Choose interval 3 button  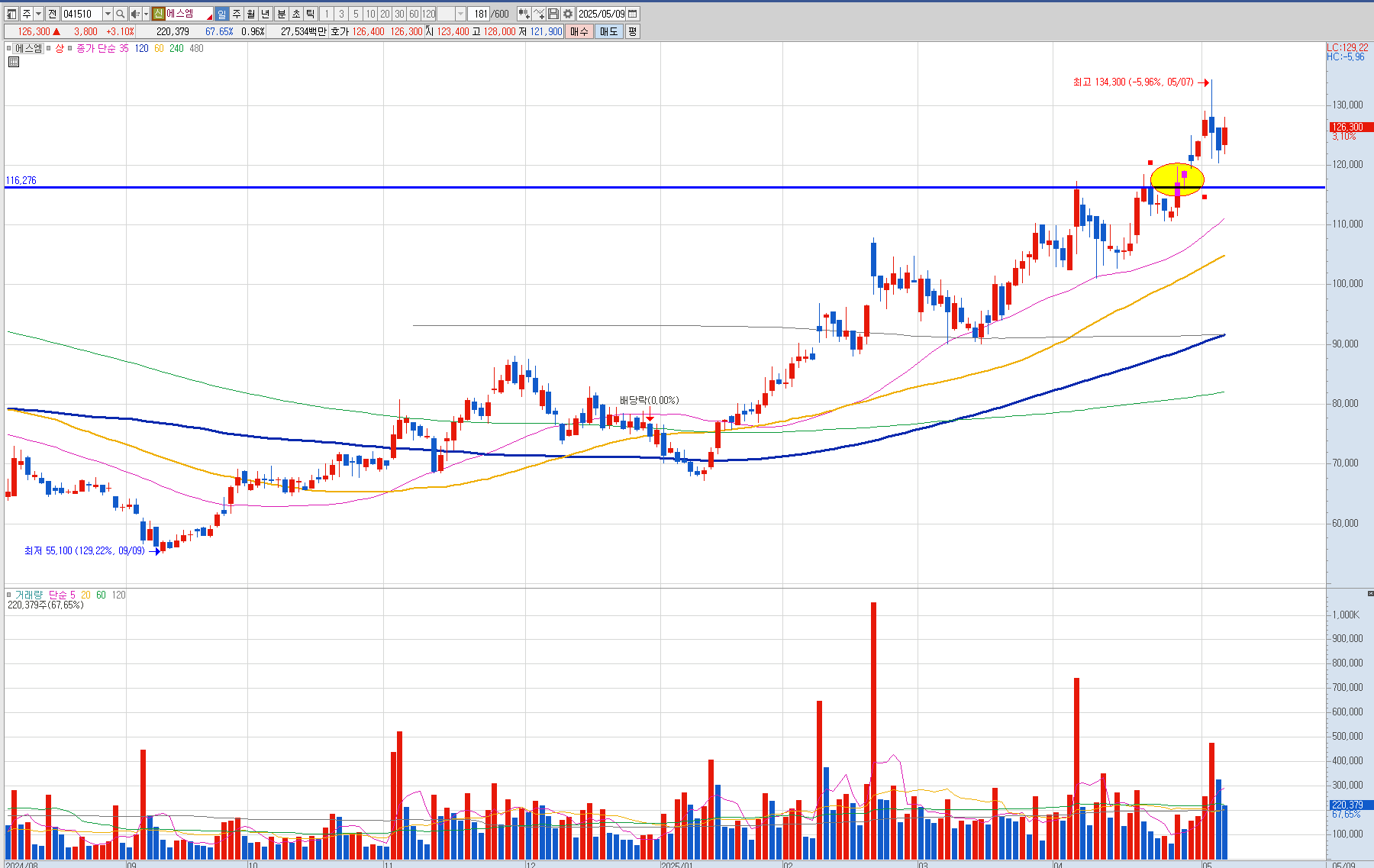[341, 14]
